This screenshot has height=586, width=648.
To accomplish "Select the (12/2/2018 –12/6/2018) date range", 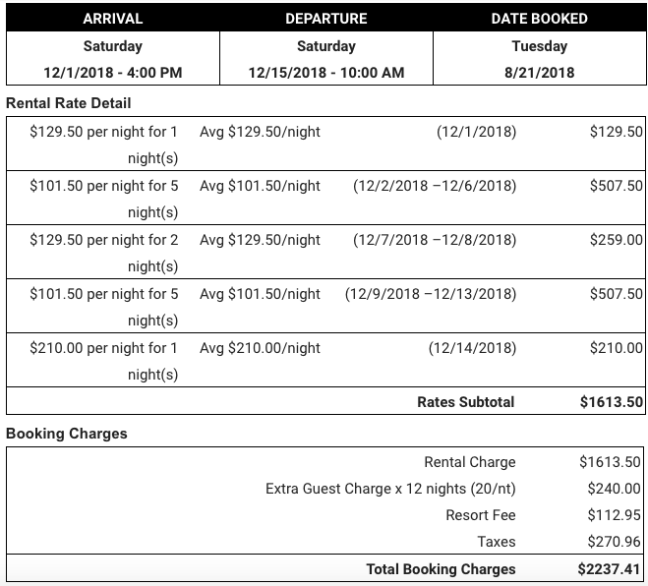I will pyautogui.click(x=434, y=186).
